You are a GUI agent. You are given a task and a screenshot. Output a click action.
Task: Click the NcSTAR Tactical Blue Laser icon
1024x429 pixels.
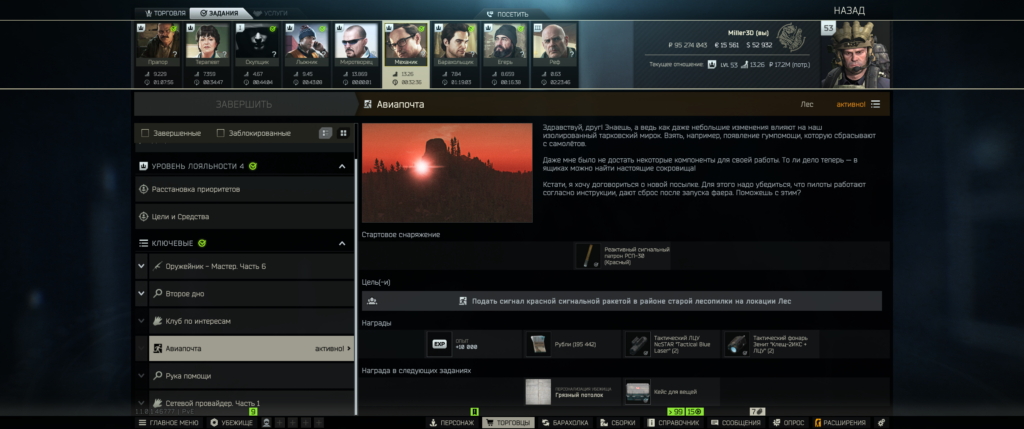[638, 344]
